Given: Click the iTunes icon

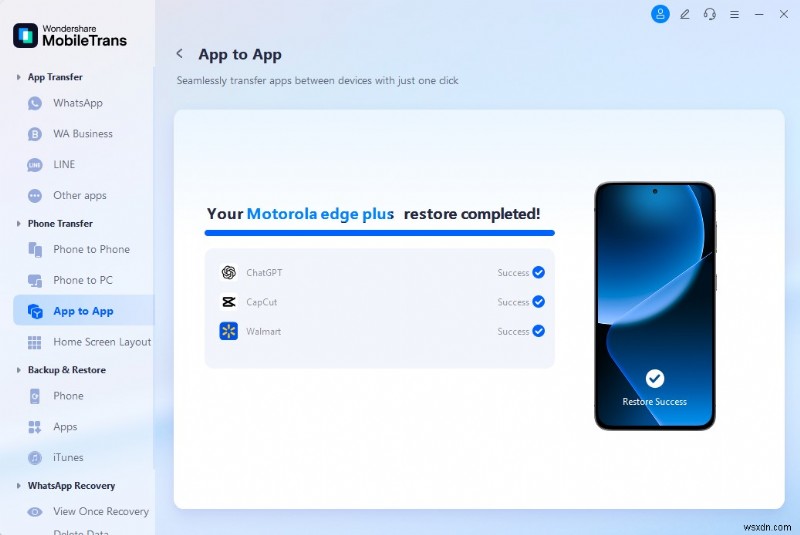Looking at the screenshot, I should (35, 458).
